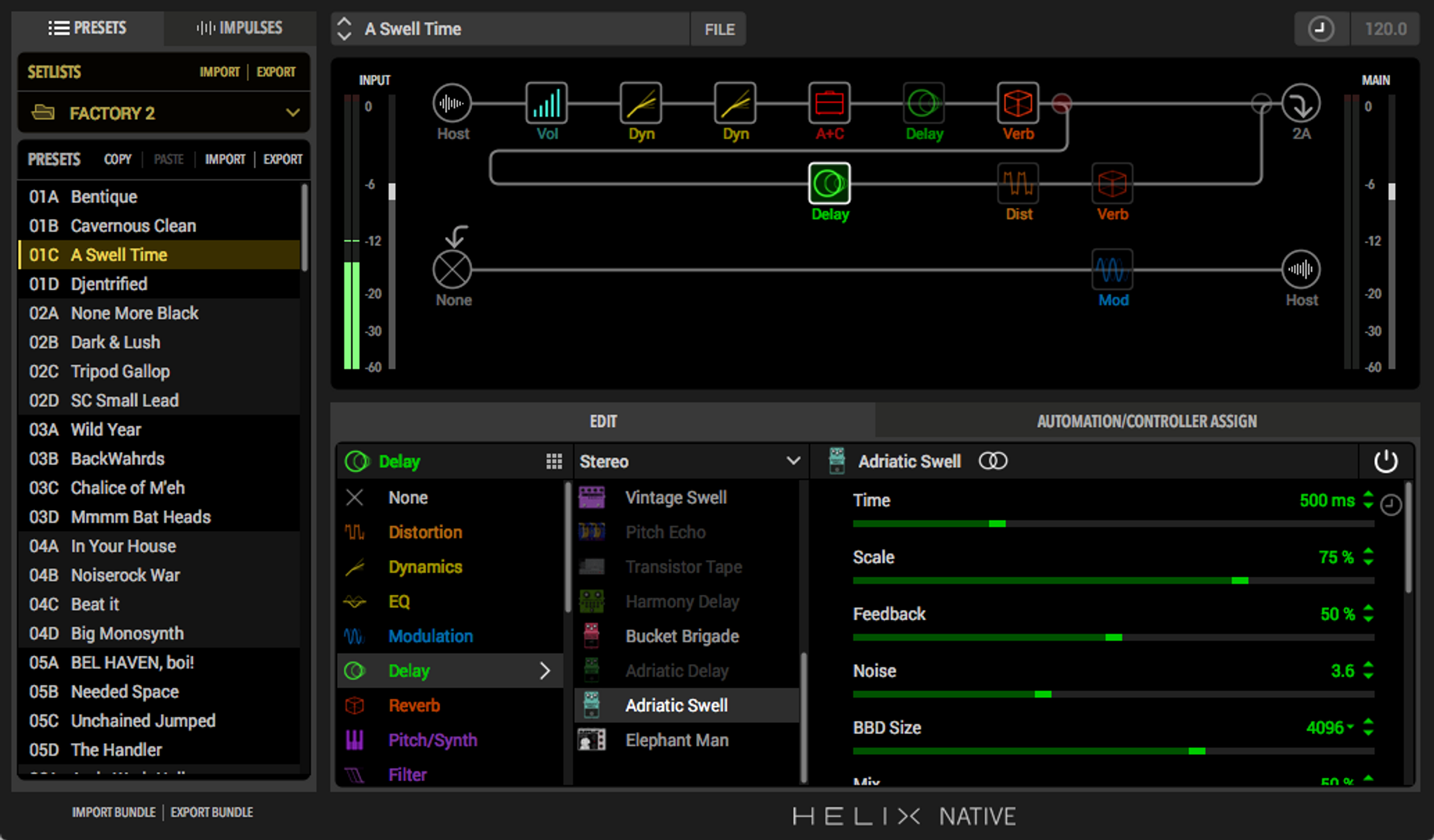Click the A+C amp block icon
The image size is (1434, 840).
tap(829, 104)
